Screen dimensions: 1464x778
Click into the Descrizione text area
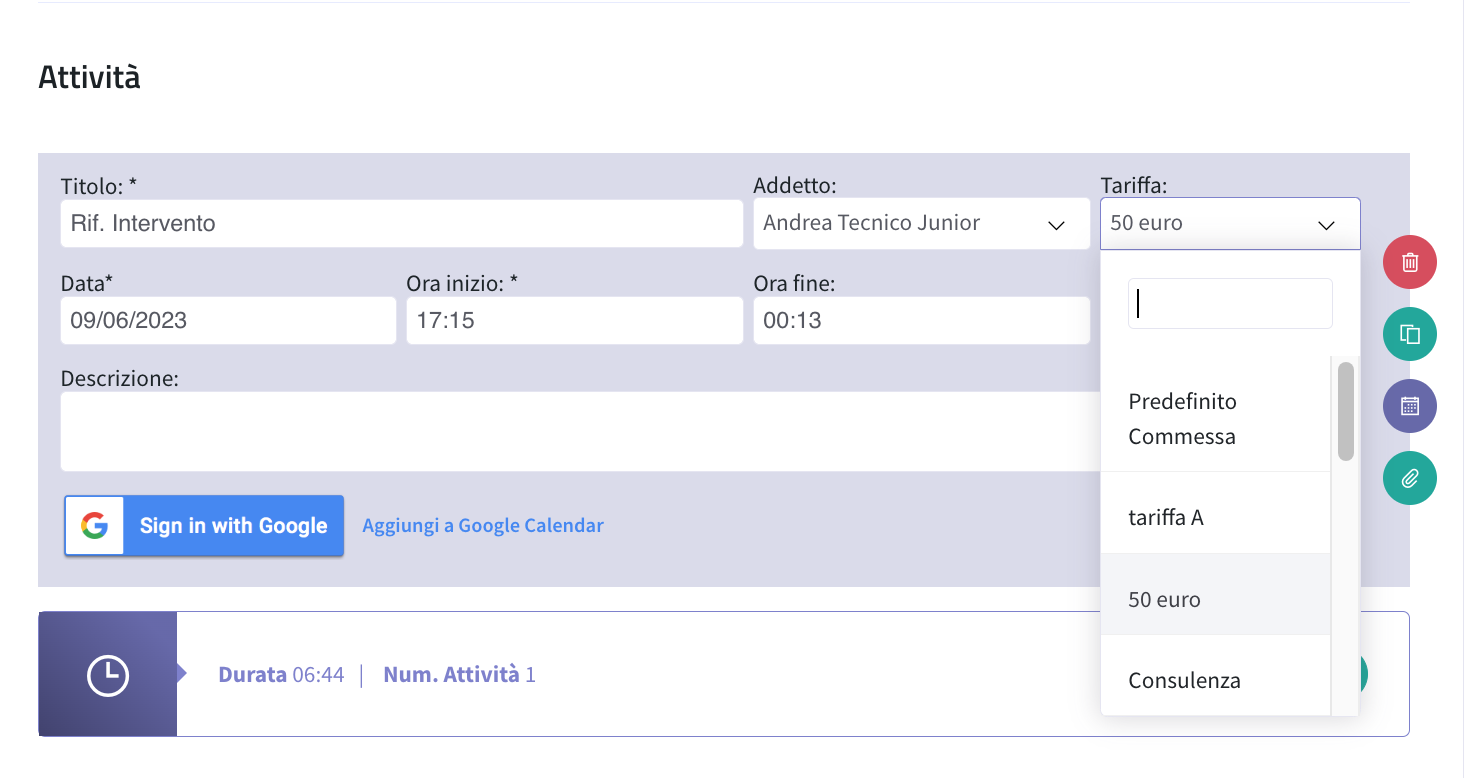click(580, 431)
